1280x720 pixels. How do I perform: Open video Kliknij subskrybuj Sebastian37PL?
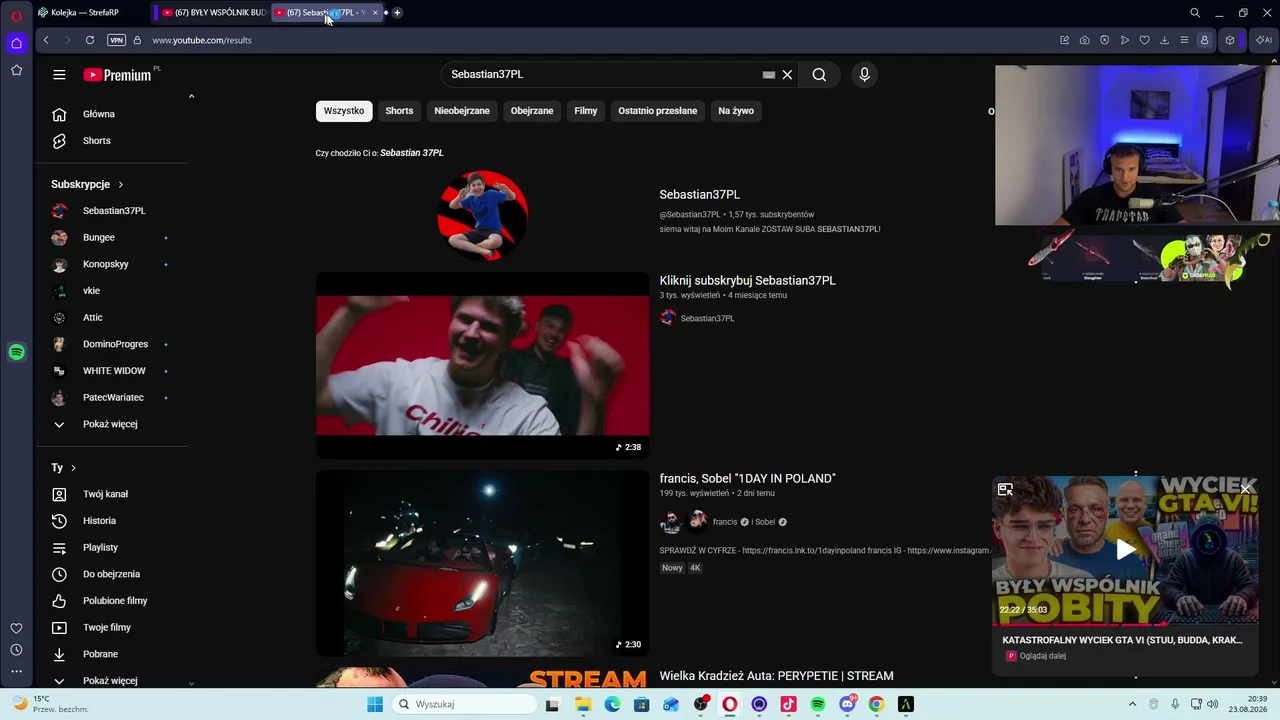tap(748, 281)
